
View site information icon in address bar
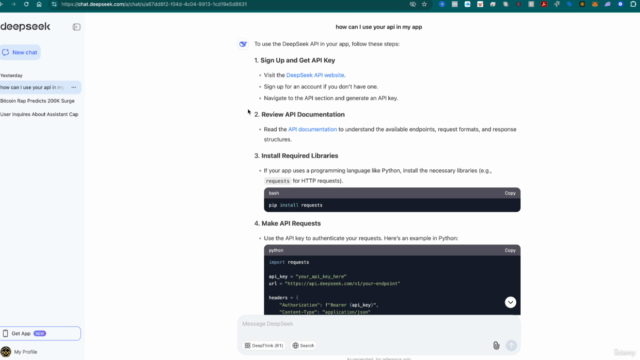pos(54,4)
